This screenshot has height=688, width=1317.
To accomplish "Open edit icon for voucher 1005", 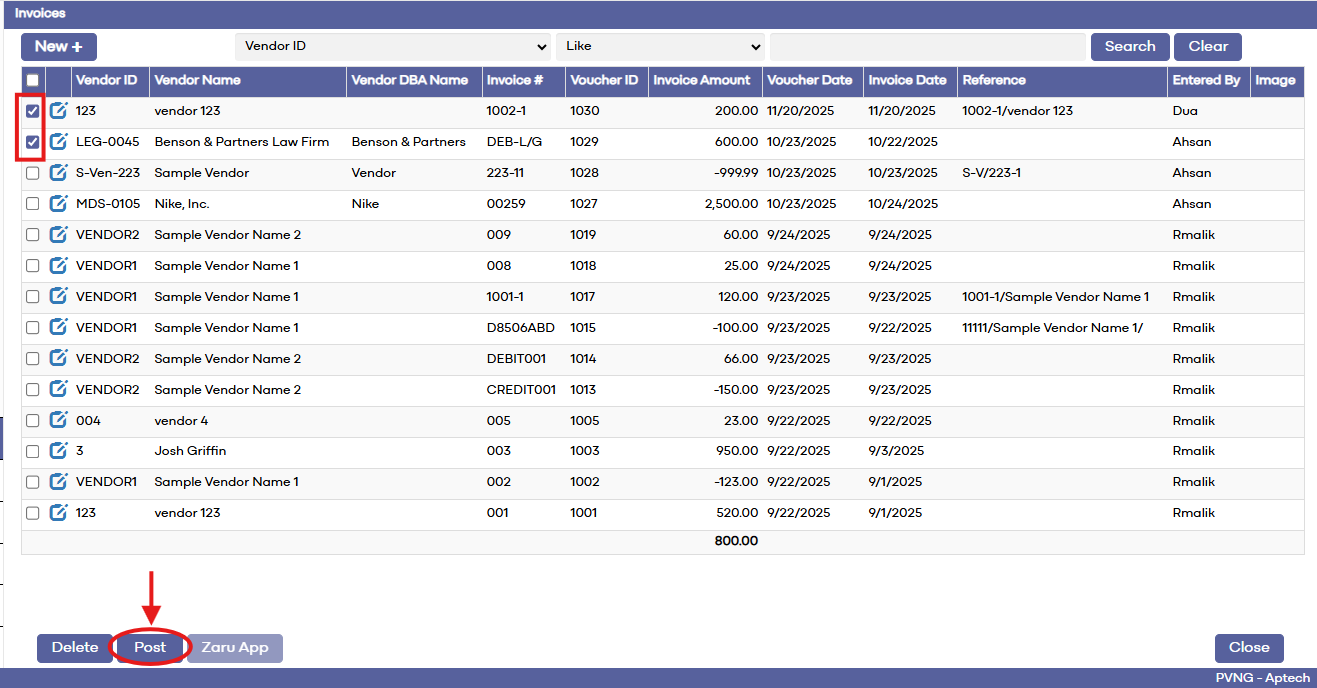I will click(59, 421).
